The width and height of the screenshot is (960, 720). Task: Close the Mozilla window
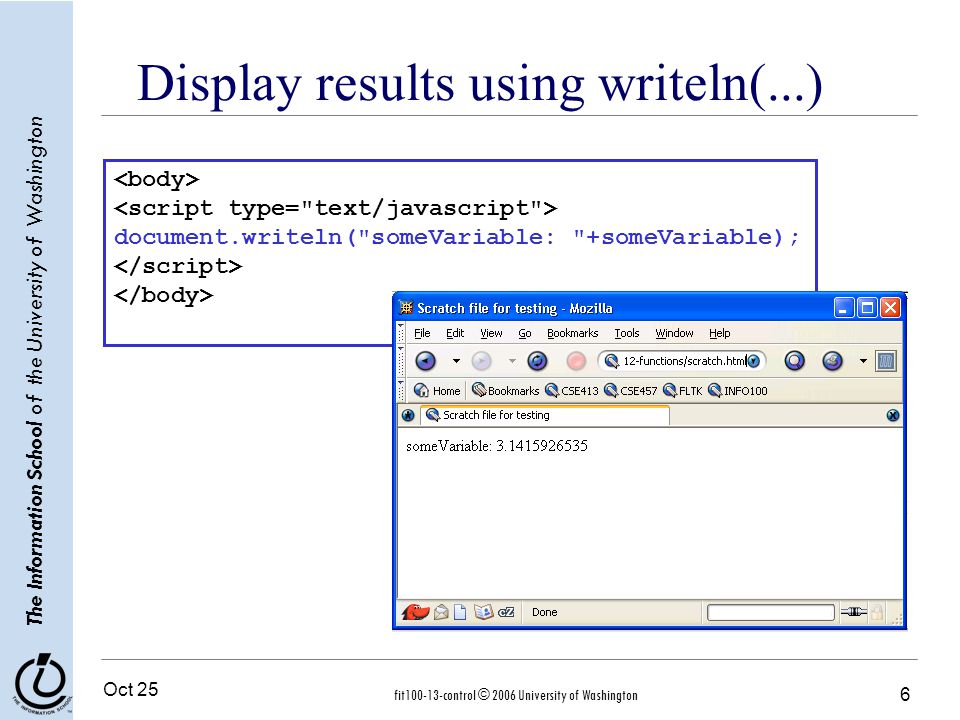(890, 307)
